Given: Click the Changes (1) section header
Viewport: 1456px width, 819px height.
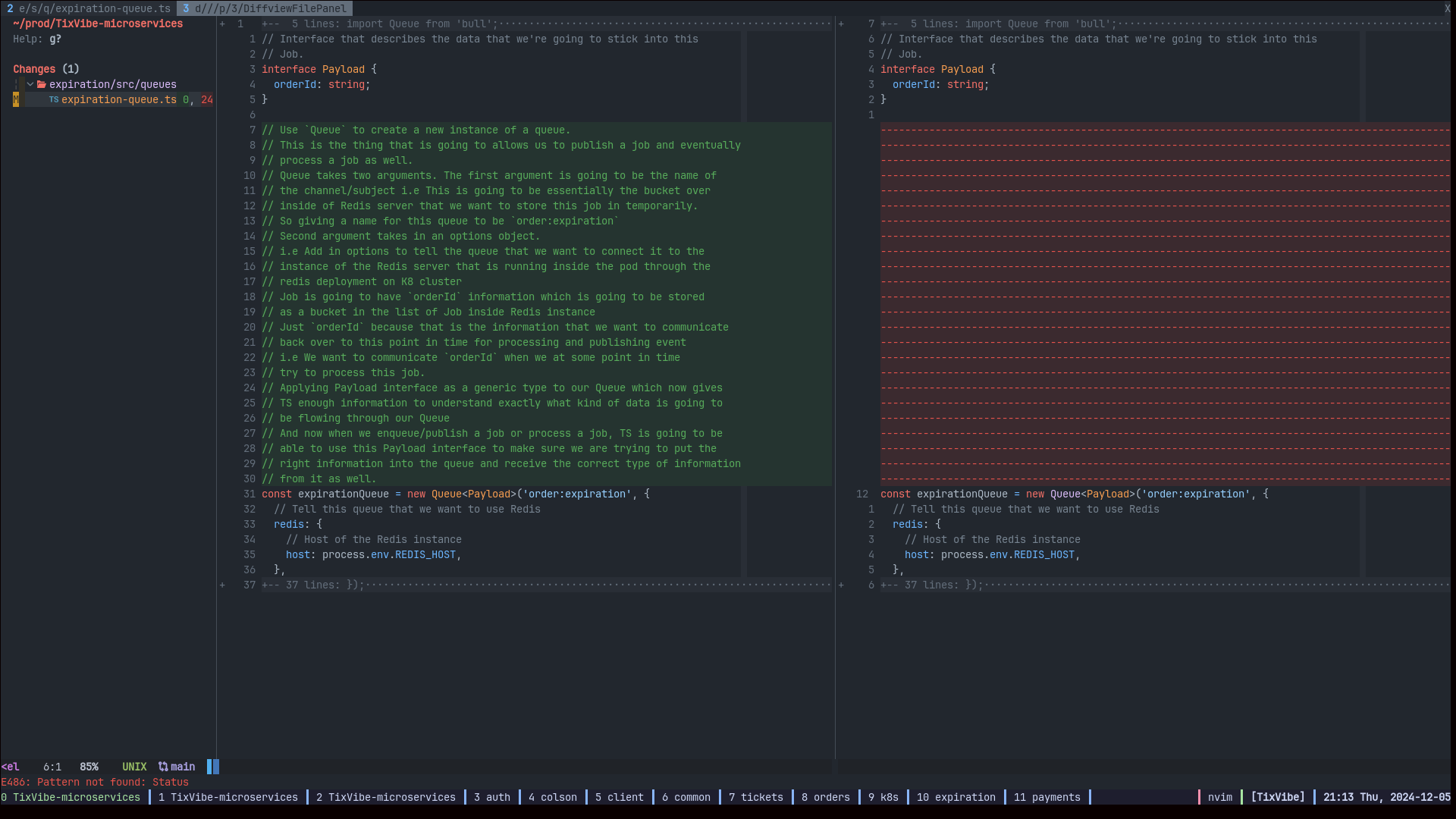Looking at the screenshot, I should (45, 69).
